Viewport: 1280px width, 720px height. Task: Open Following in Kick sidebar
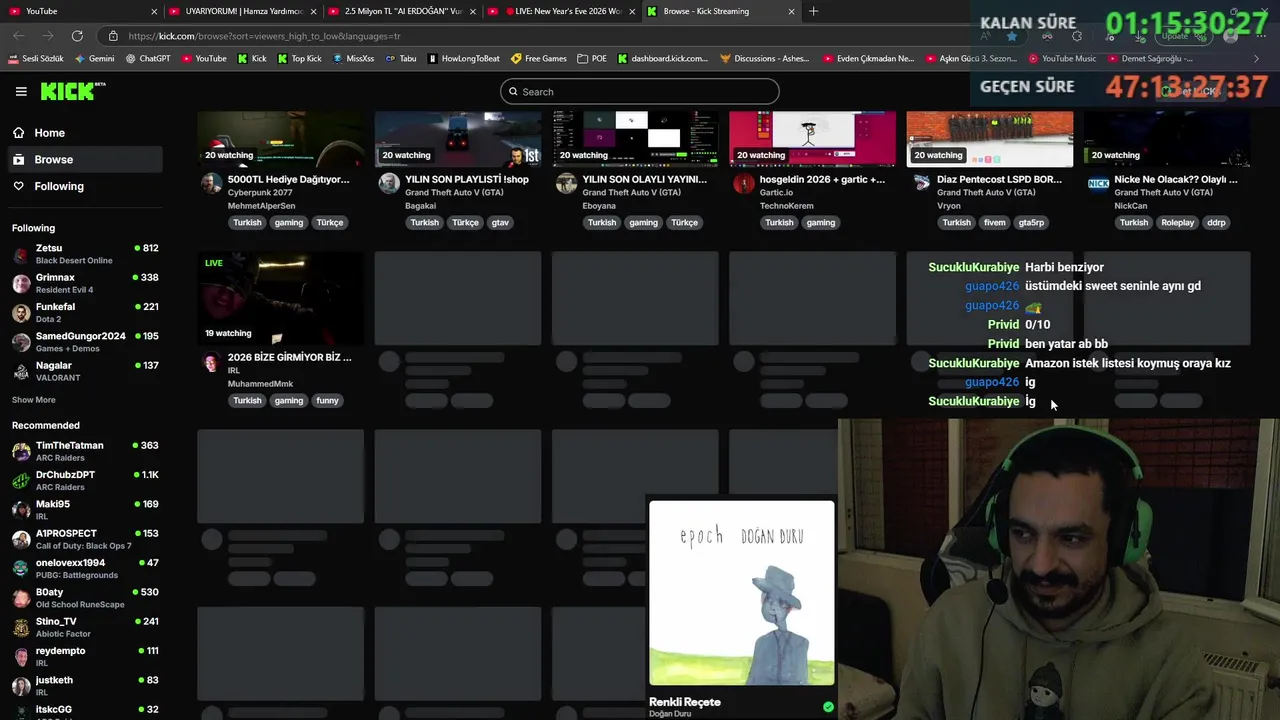click(85, 186)
